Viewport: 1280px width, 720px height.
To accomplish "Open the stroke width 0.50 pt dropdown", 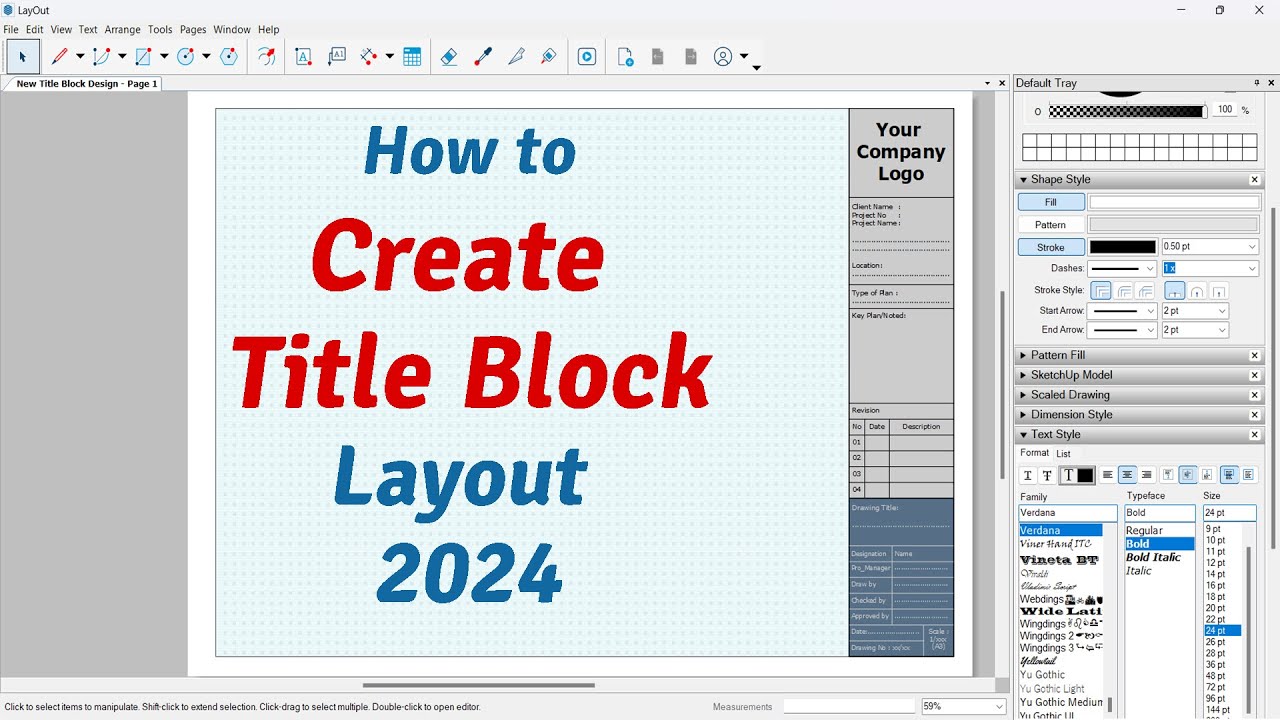I will click(x=1252, y=247).
